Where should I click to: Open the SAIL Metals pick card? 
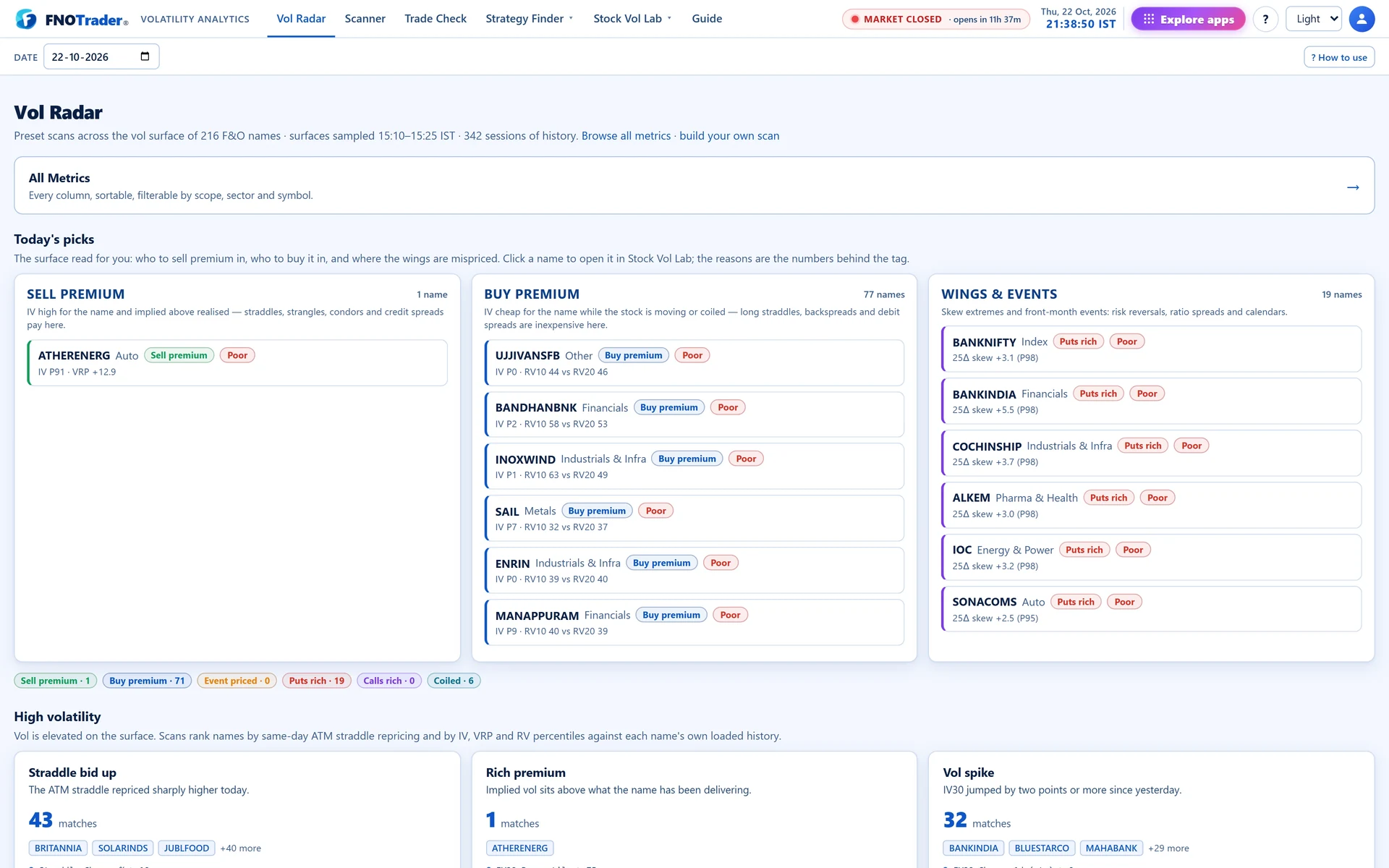[694, 519]
